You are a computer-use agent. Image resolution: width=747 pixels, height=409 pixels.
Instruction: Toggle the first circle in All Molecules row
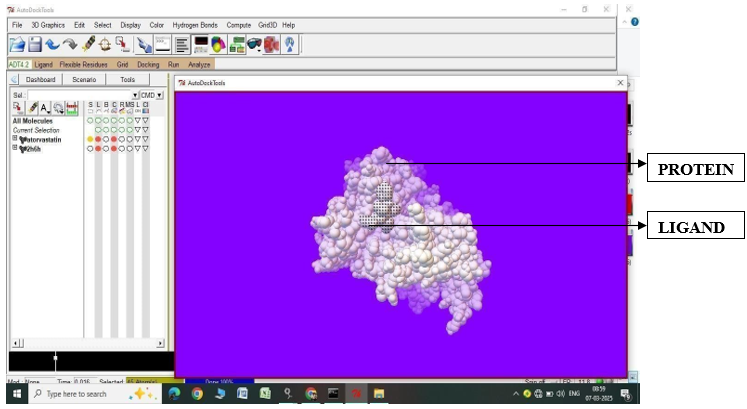coord(90,121)
